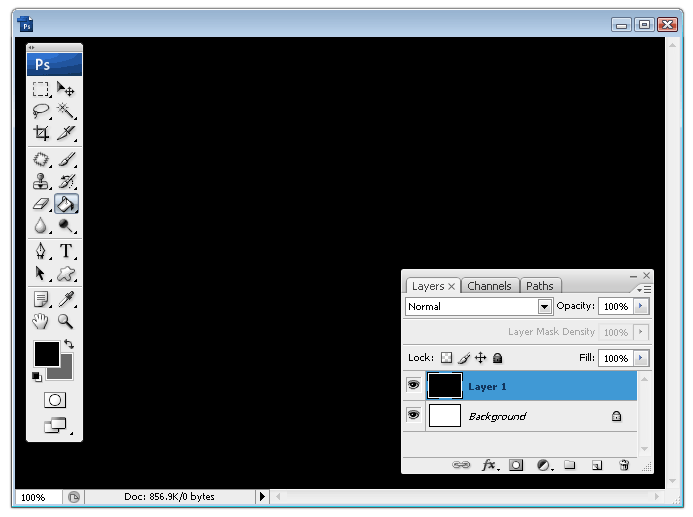The width and height of the screenshot is (693, 517).
Task: Select the Path Selection tool
Action: 41,274
